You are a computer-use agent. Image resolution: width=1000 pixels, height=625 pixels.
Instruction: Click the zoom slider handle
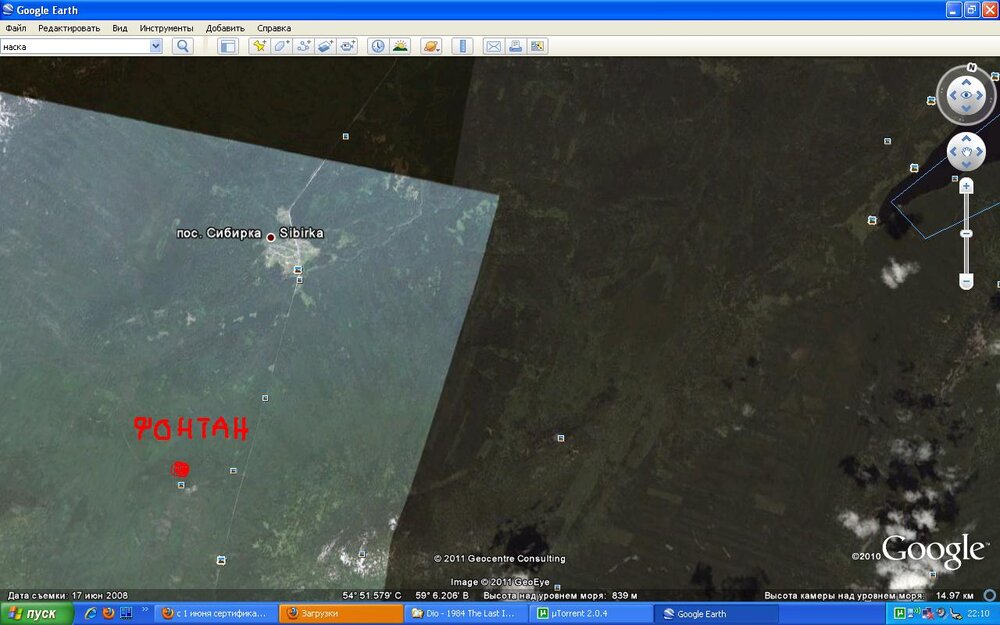tap(966, 234)
